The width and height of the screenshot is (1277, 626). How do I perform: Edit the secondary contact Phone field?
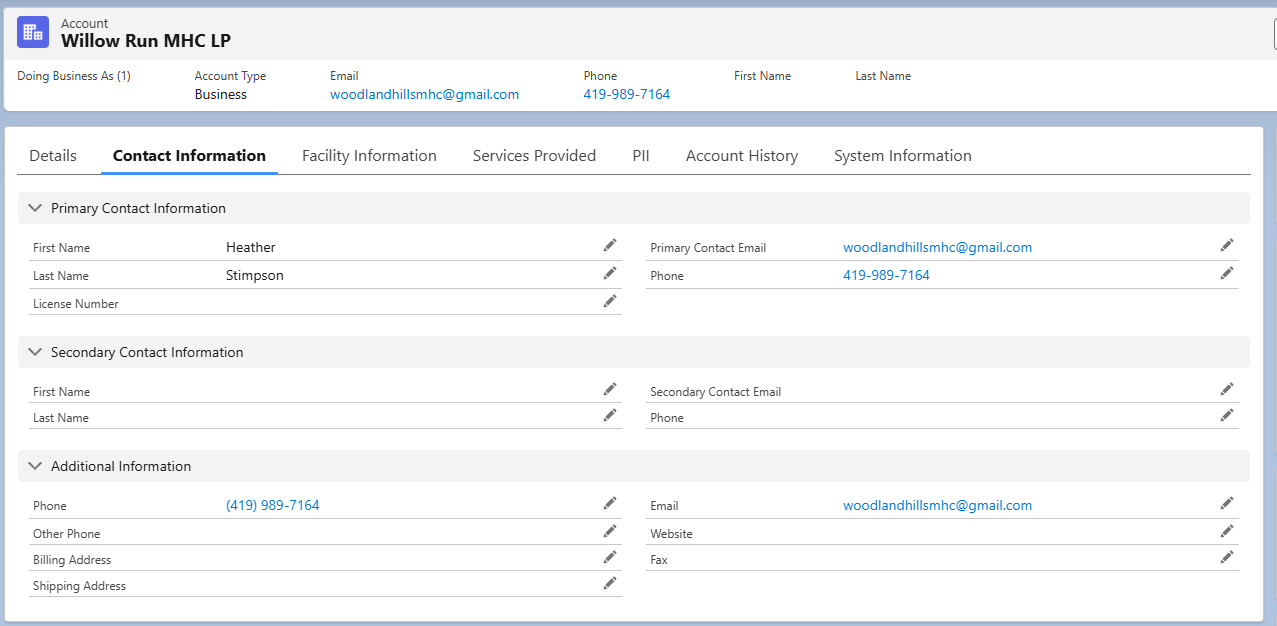[x=1227, y=415]
